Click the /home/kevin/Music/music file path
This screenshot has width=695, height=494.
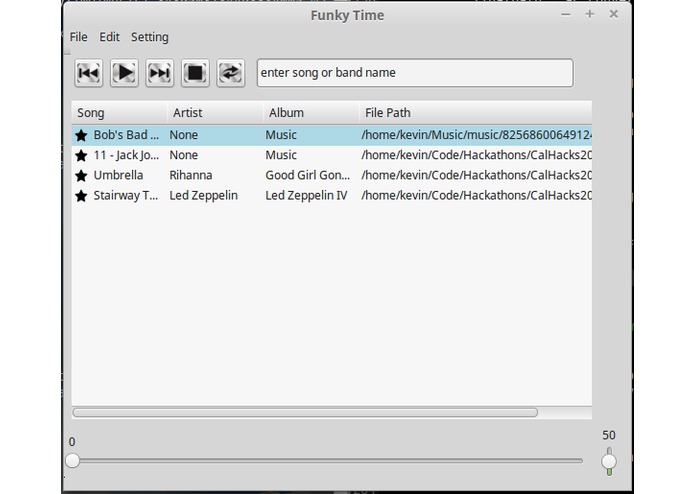coord(476,135)
